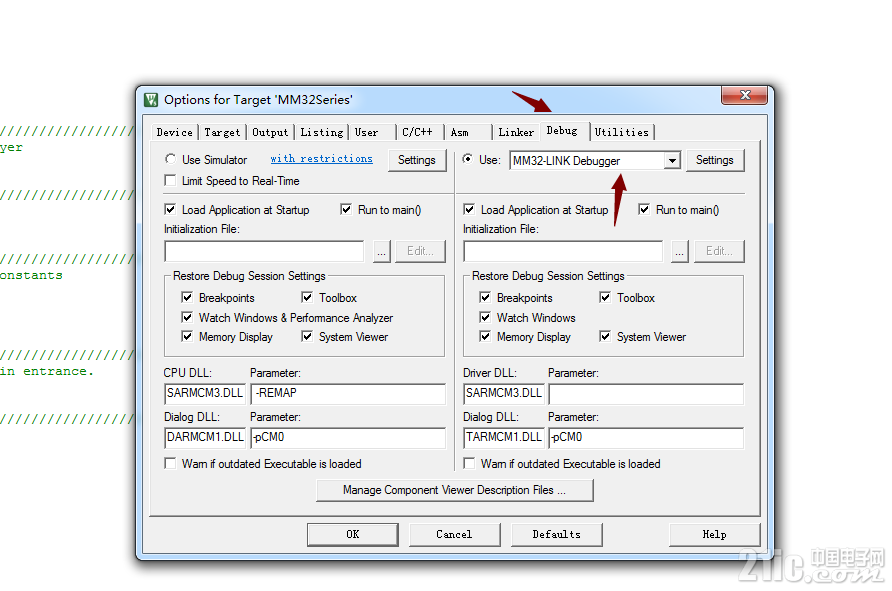Viewport: 892px width, 591px height.
Task: Select the Debug tab
Action: [562, 131]
